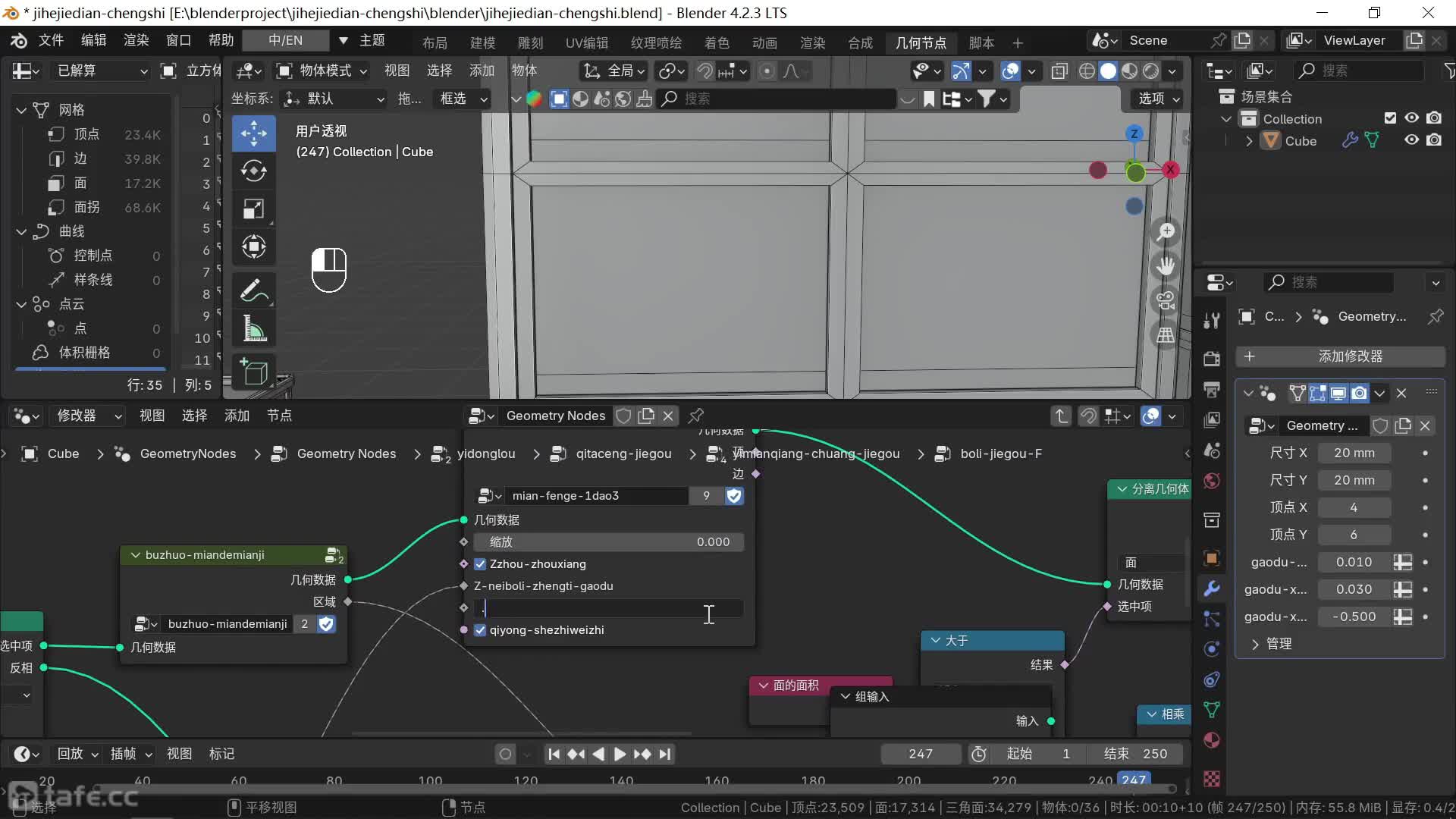
Task: Select the Scale tool
Action: coord(253,209)
